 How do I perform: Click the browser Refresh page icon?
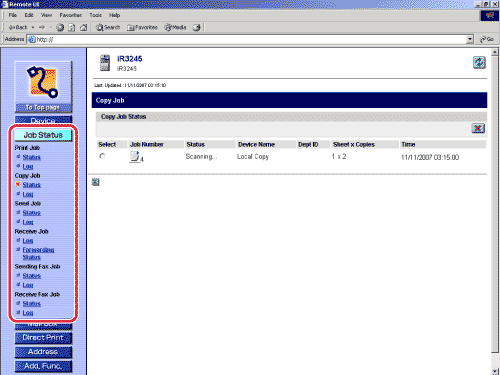tap(72, 27)
